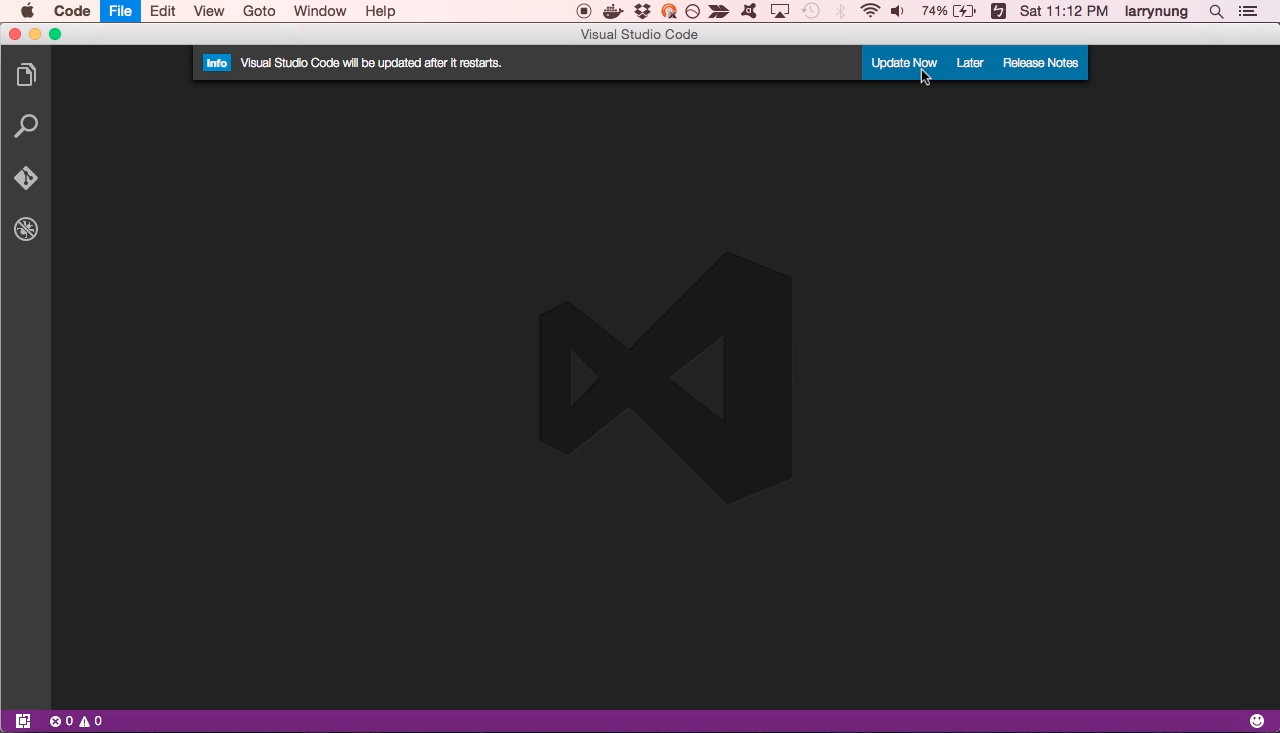The height and width of the screenshot is (733, 1280).
Task: Choose Later in update notification
Action: click(970, 63)
